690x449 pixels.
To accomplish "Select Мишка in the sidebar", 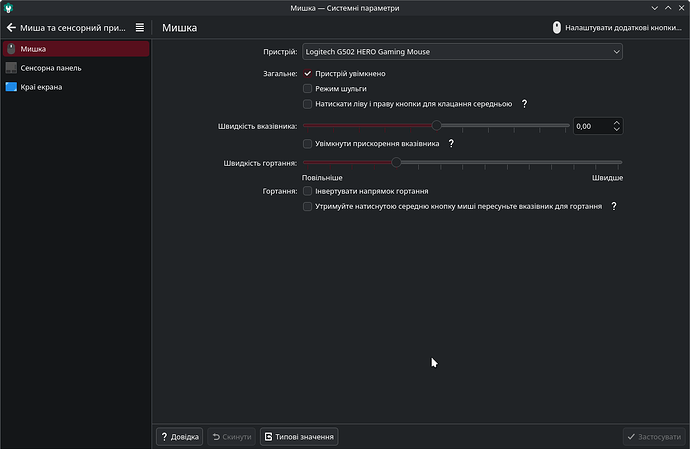I will (x=76, y=49).
